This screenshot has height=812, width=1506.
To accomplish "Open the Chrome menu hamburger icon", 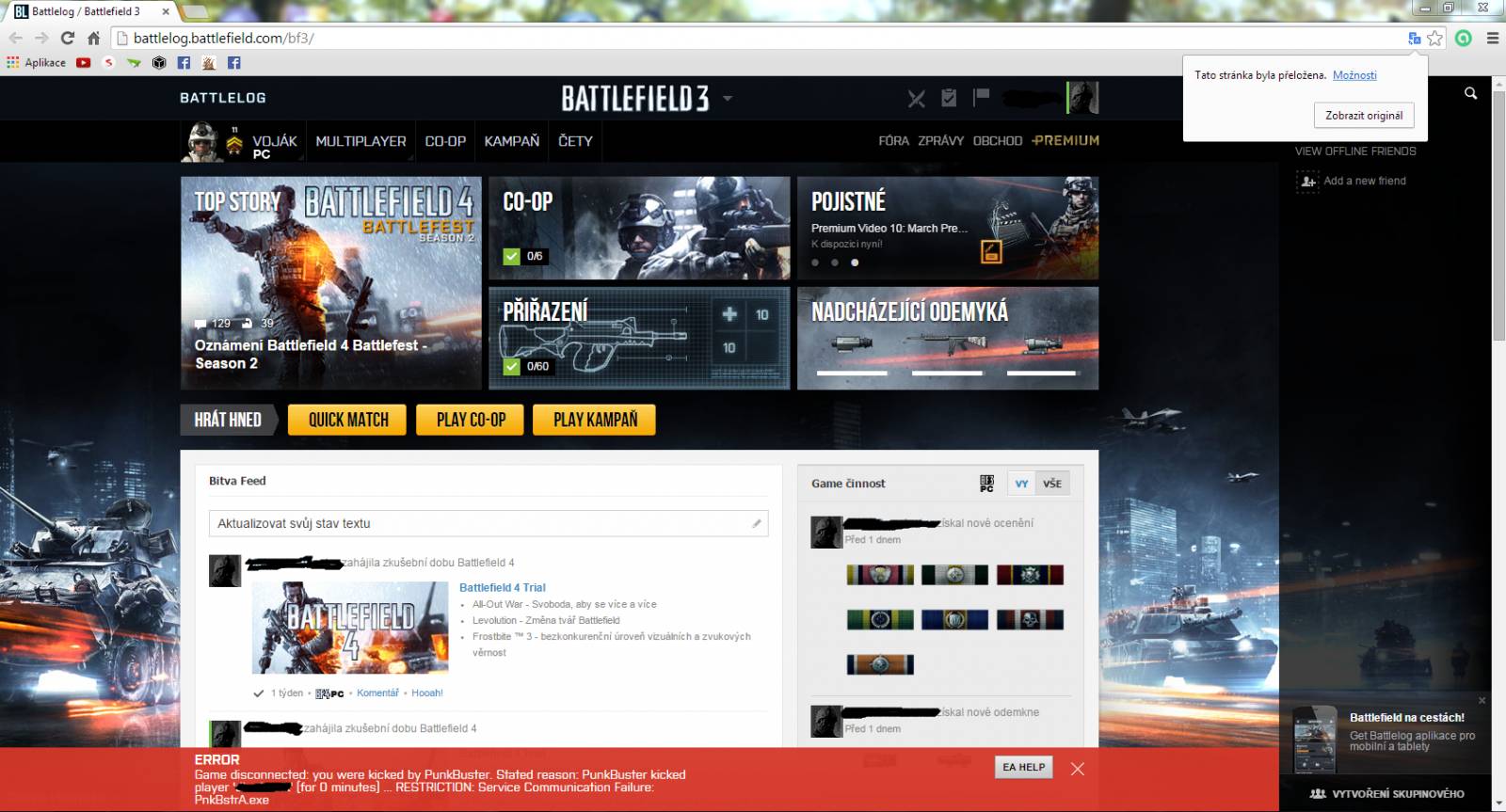I will point(1493,39).
